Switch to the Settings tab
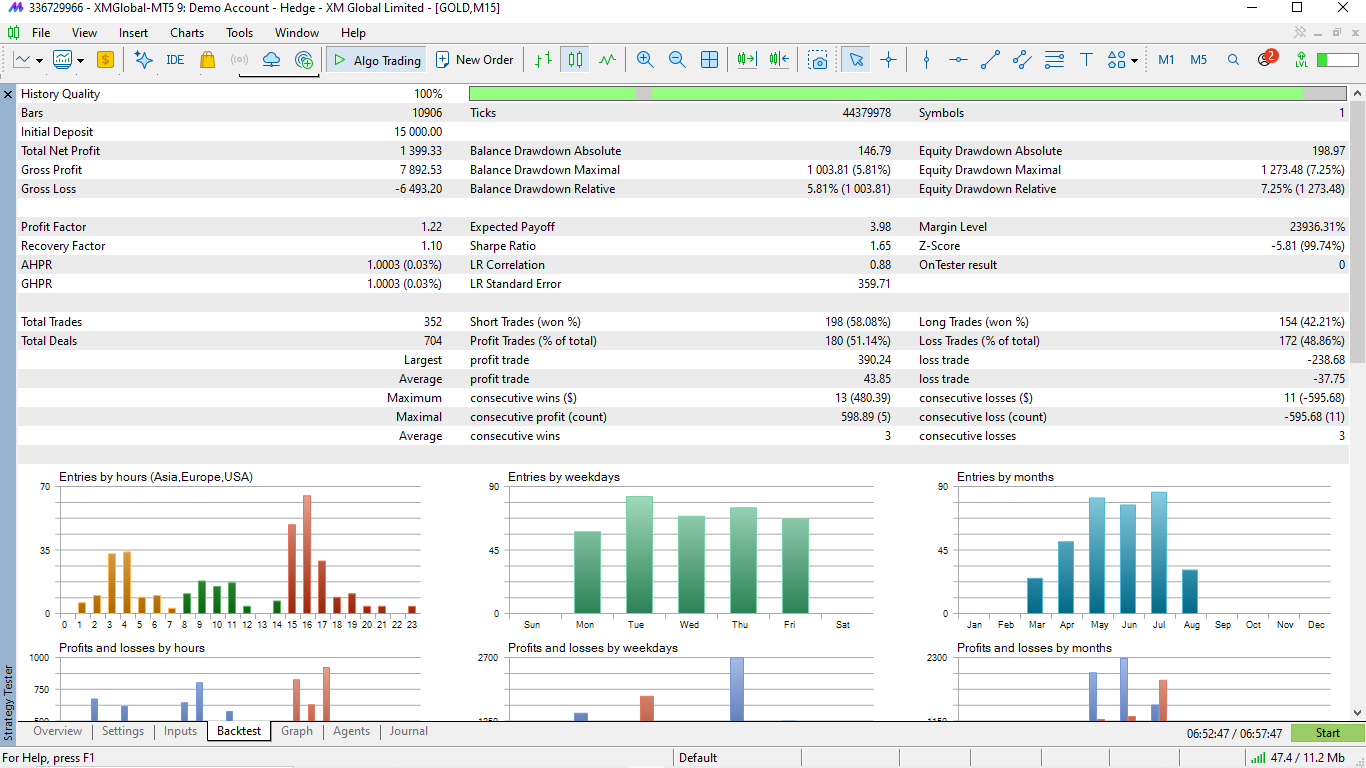The width and height of the screenshot is (1366, 768). click(123, 731)
